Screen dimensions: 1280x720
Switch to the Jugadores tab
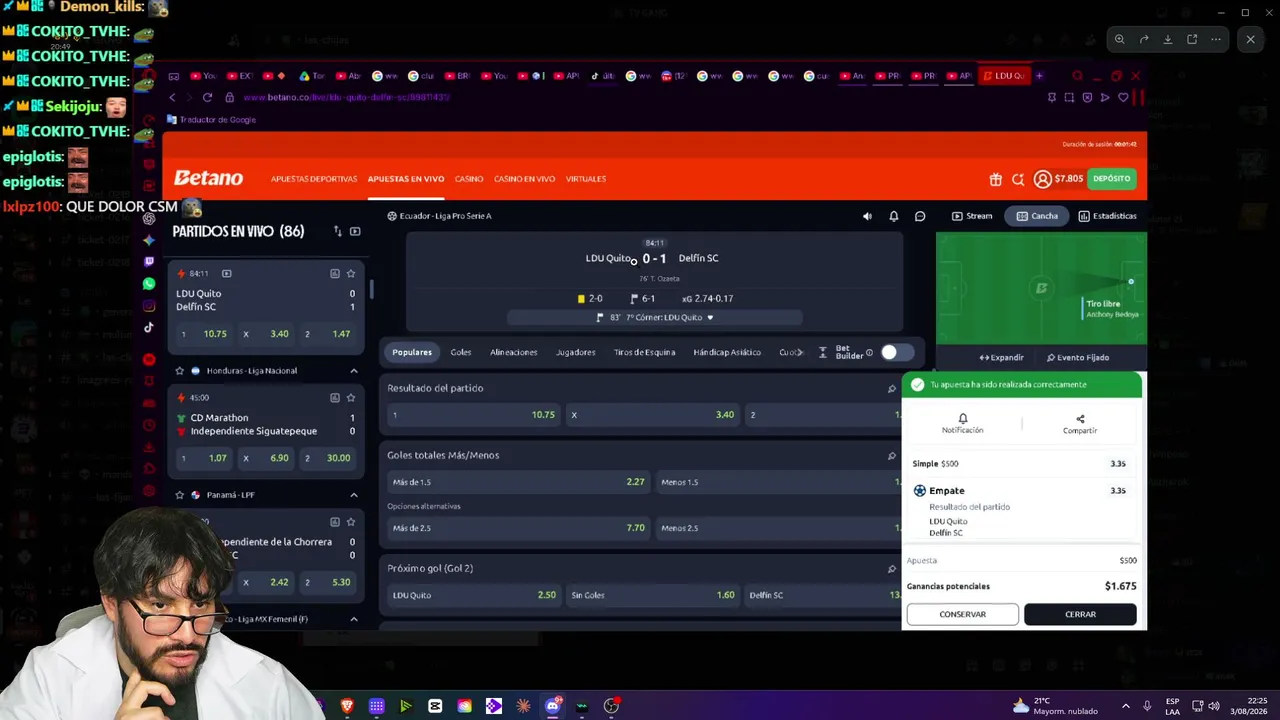(x=575, y=352)
